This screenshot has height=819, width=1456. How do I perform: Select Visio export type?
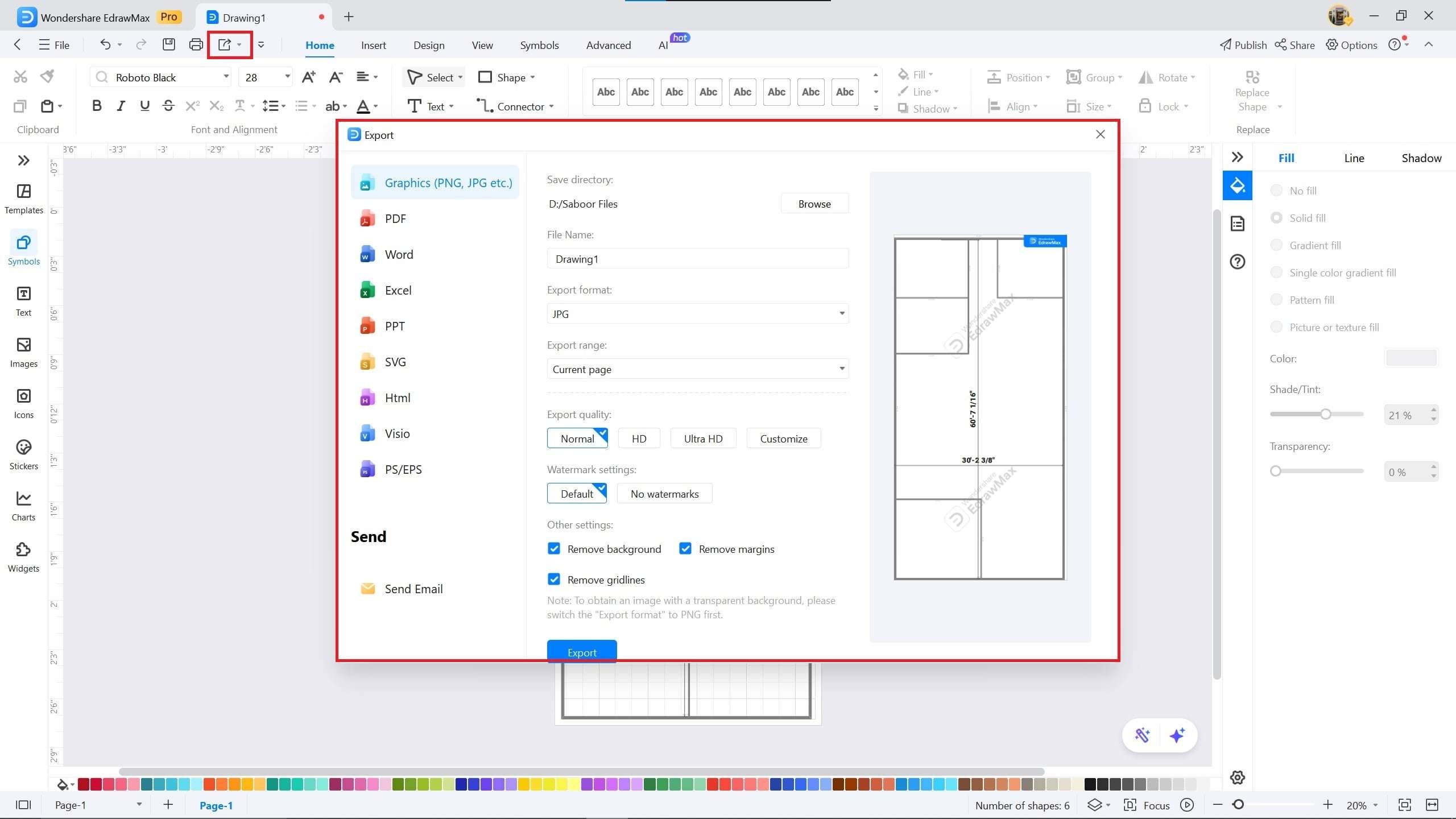[x=396, y=433]
